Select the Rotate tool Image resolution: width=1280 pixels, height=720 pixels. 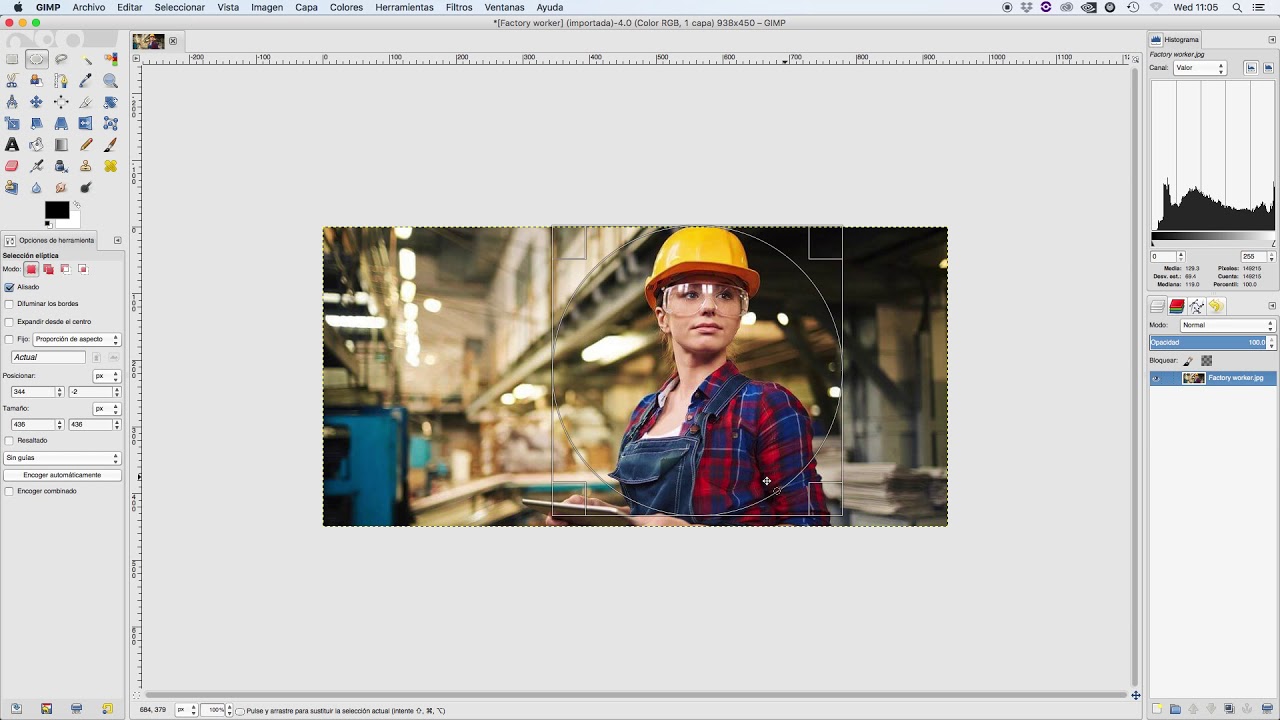click(x=110, y=102)
